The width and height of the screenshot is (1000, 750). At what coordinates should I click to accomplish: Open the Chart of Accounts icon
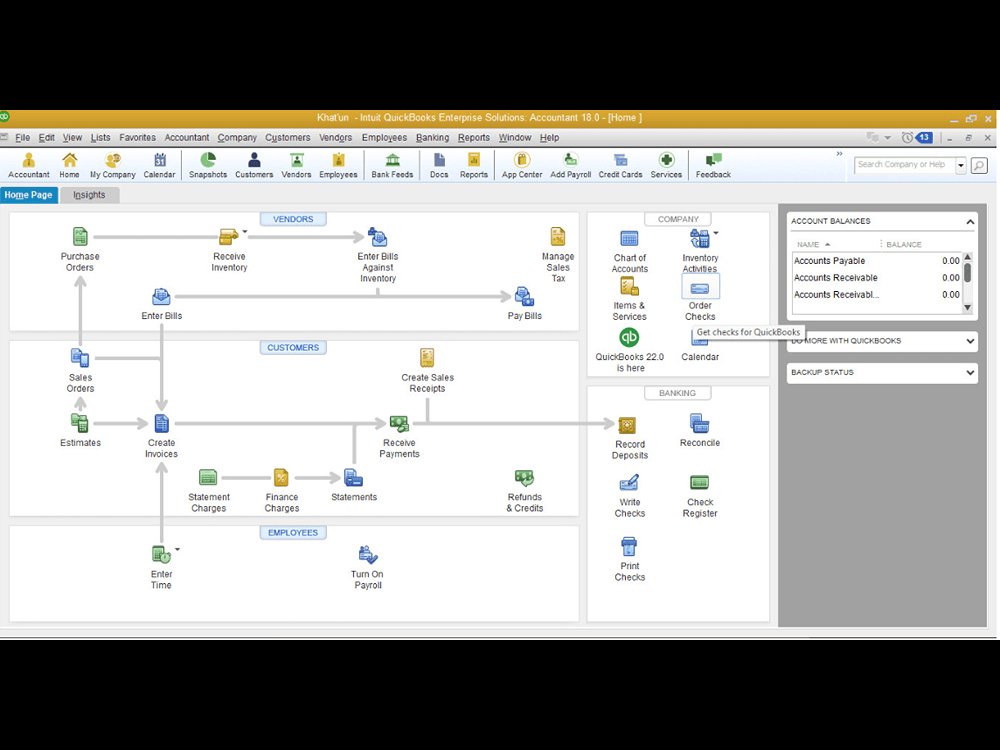[x=629, y=240]
